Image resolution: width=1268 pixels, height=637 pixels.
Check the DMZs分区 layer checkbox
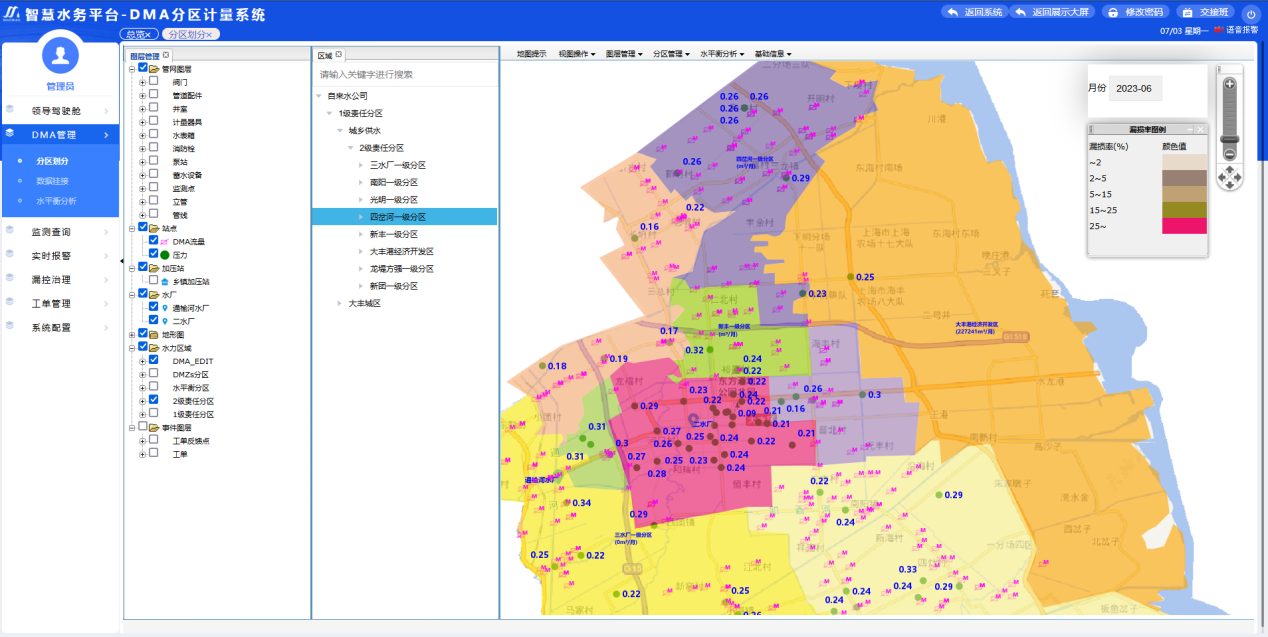coord(154,373)
